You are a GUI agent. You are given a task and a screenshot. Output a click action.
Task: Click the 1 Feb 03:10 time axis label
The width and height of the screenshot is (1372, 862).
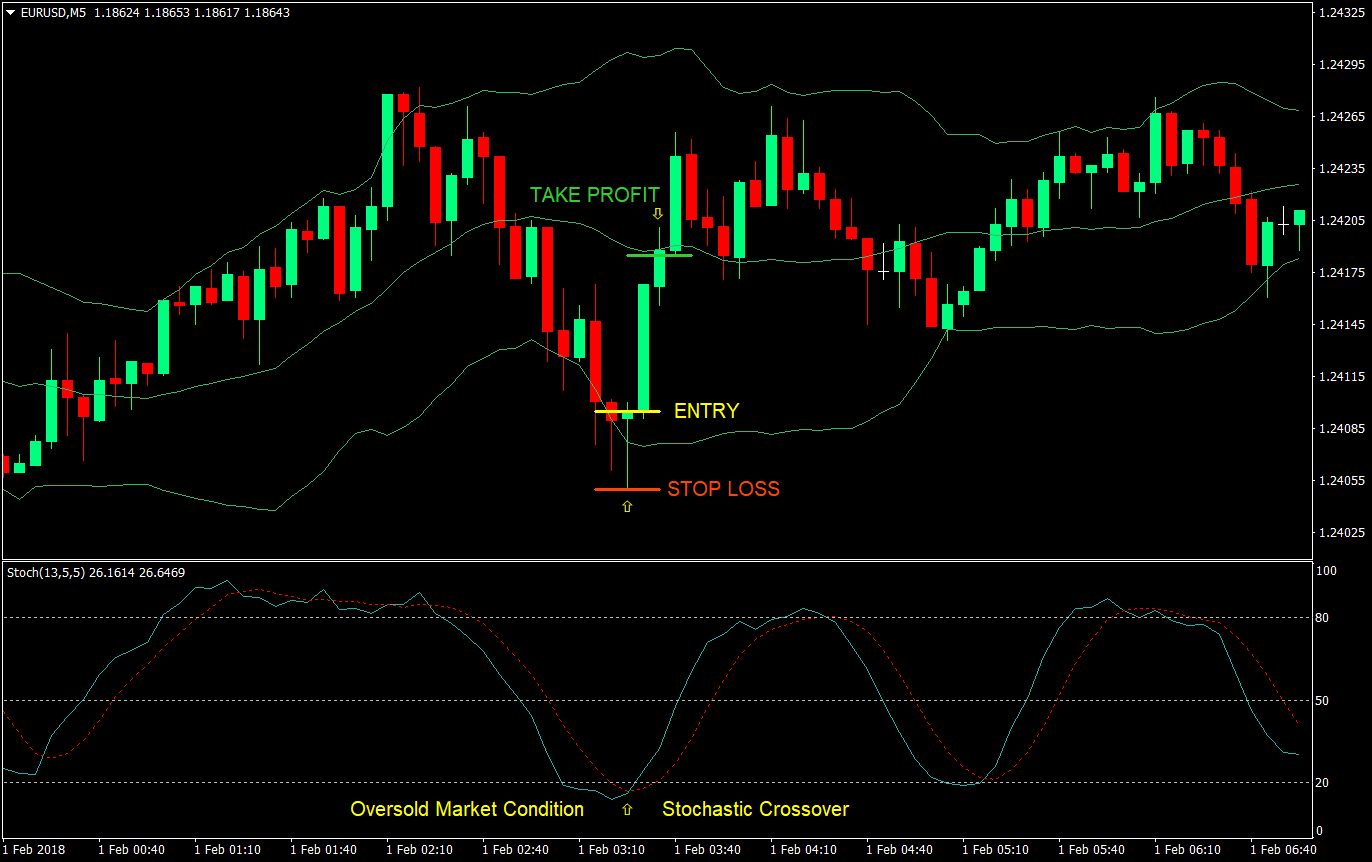tap(611, 847)
